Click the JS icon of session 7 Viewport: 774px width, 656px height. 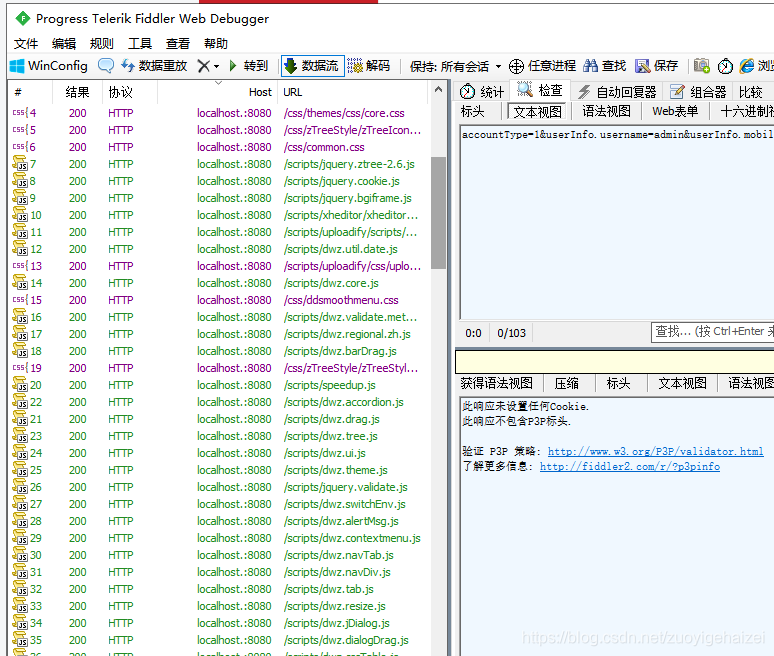20,164
